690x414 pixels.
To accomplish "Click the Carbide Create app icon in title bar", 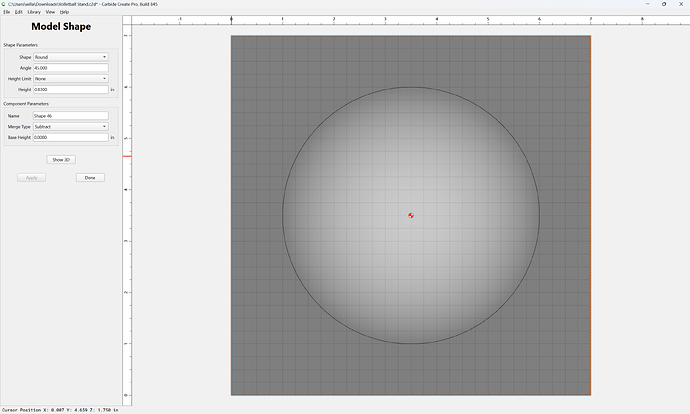I will pos(4,4).
